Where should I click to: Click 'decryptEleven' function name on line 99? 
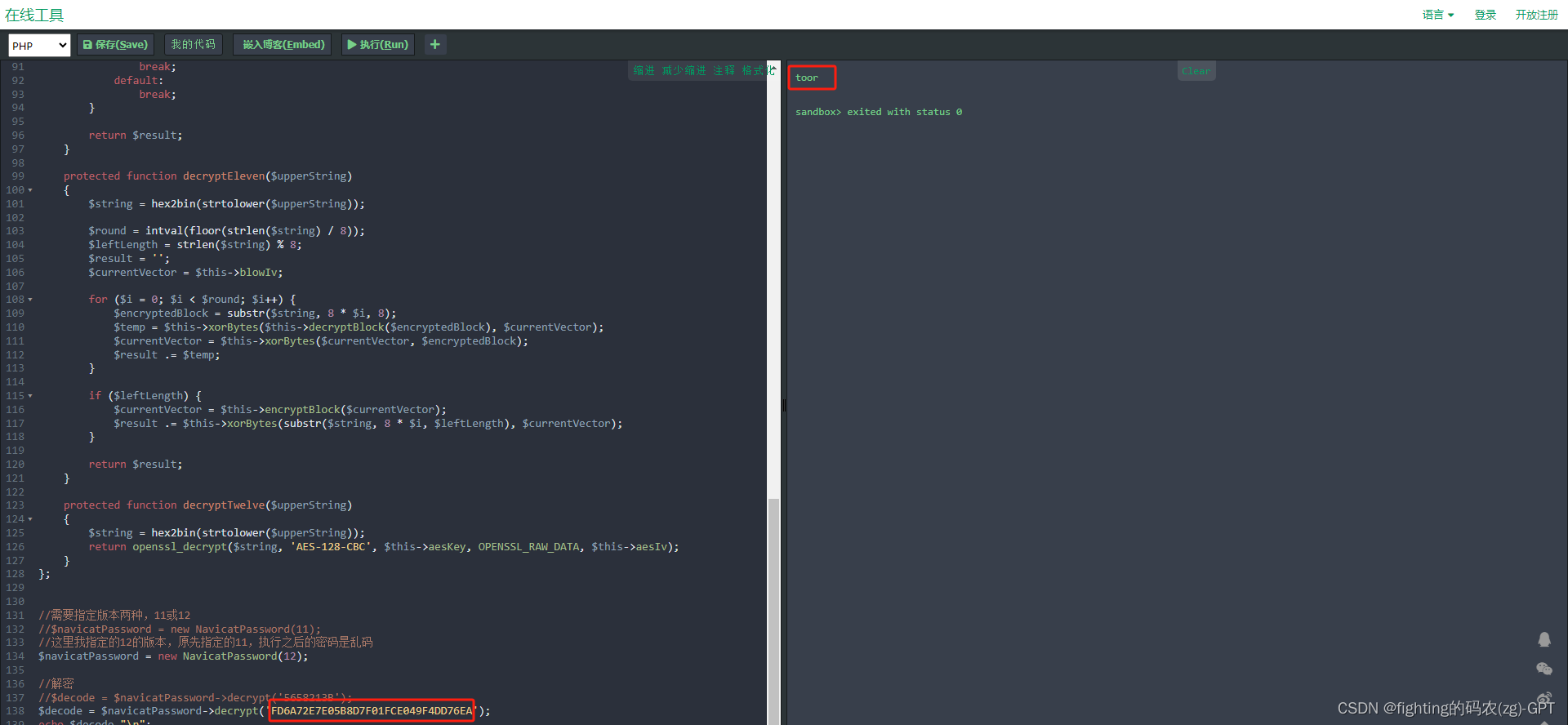[224, 176]
